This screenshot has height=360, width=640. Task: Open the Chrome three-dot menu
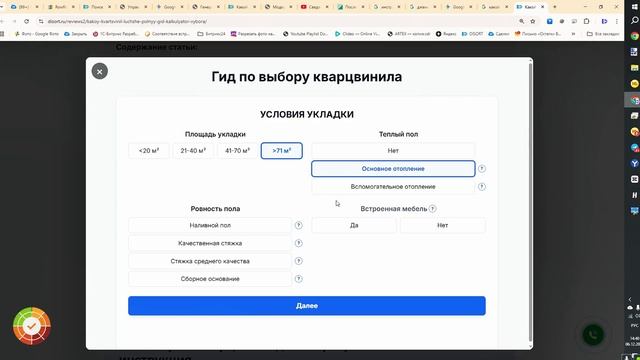(617, 21)
